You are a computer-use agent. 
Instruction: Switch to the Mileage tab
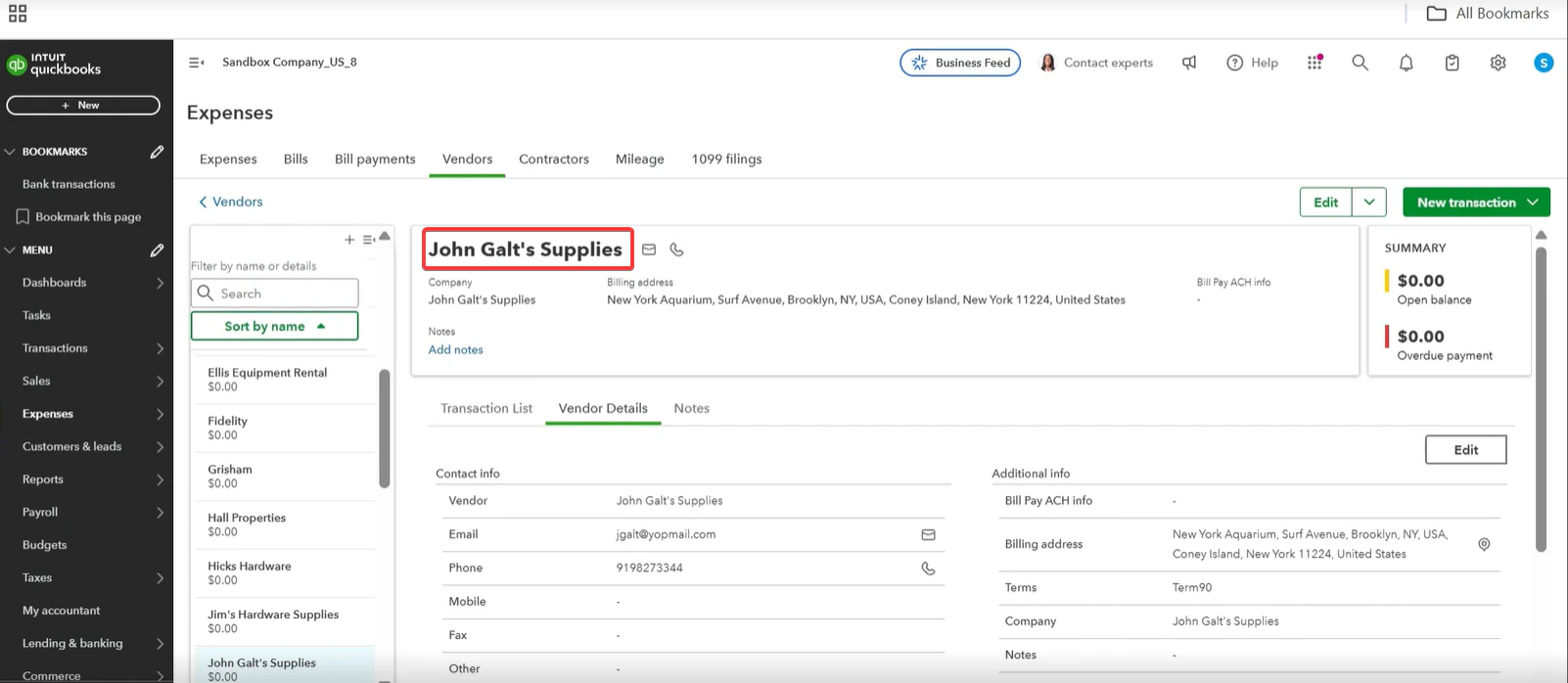[x=640, y=159]
